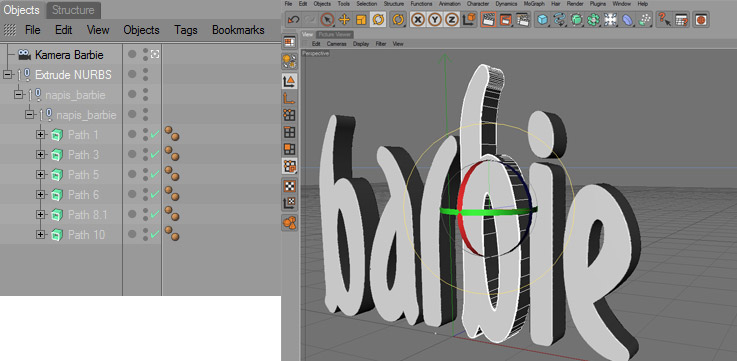Toggle the green check mark on Path 6

click(x=155, y=194)
